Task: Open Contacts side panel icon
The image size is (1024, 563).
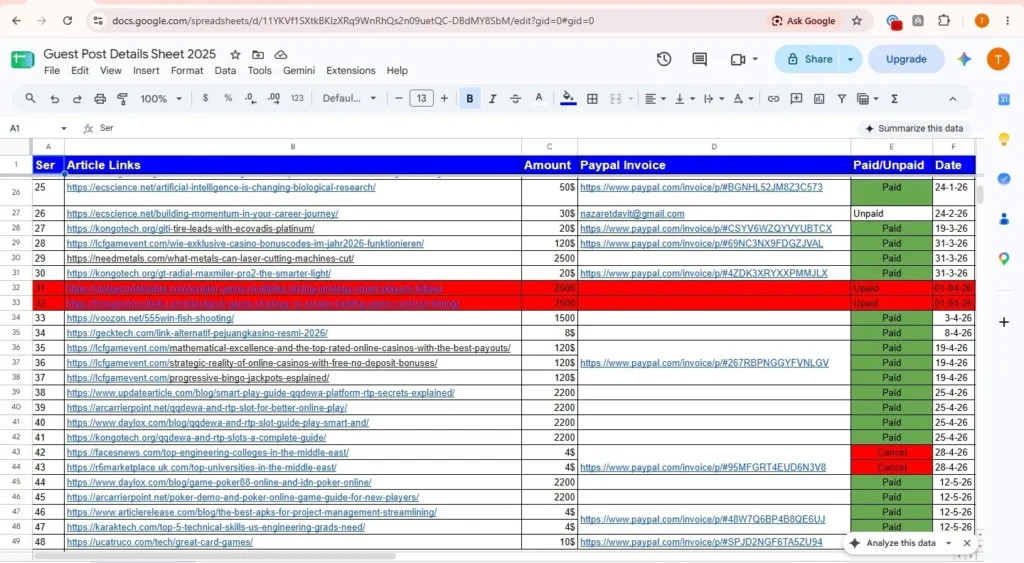Action: click(1004, 219)
